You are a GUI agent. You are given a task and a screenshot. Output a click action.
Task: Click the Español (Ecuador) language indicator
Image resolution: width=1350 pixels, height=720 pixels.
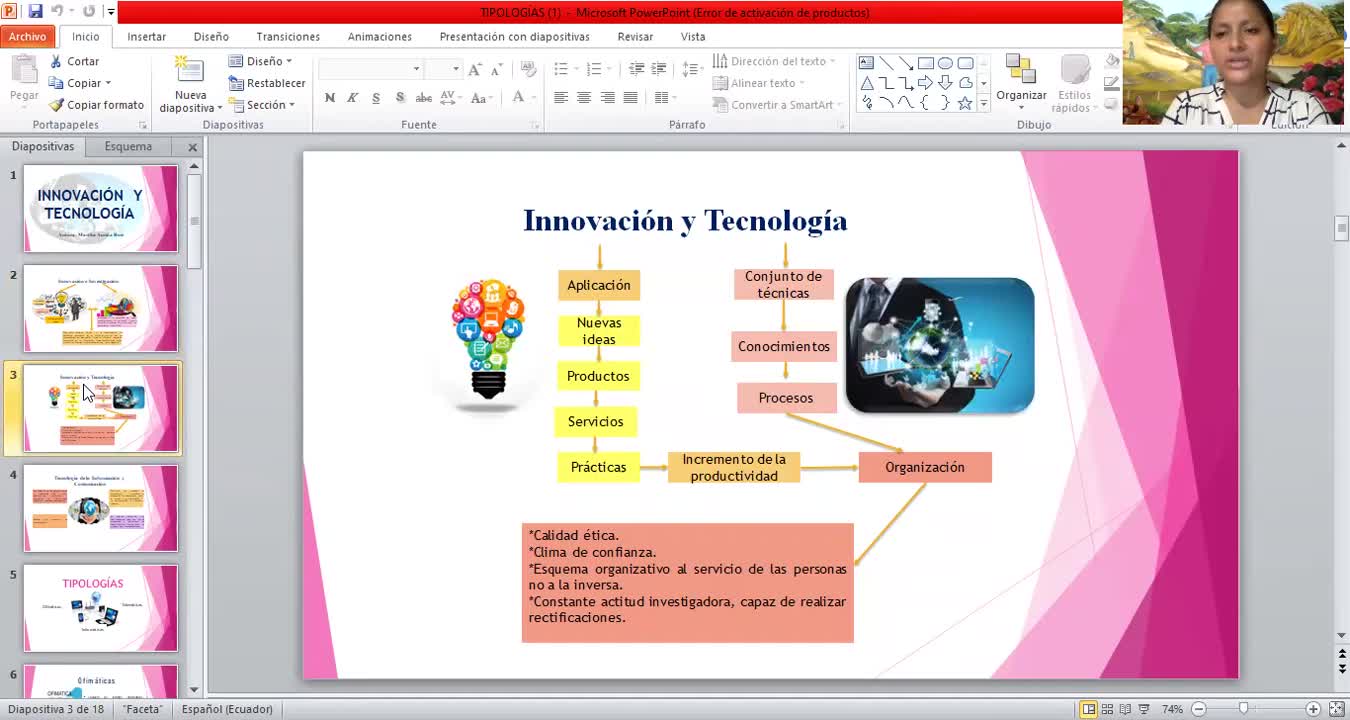click(x=227, y=709)
